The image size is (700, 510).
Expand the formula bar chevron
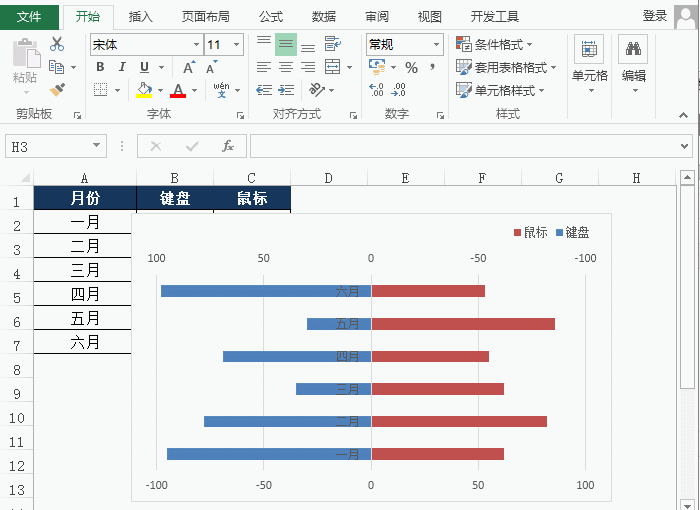(684, 146)
